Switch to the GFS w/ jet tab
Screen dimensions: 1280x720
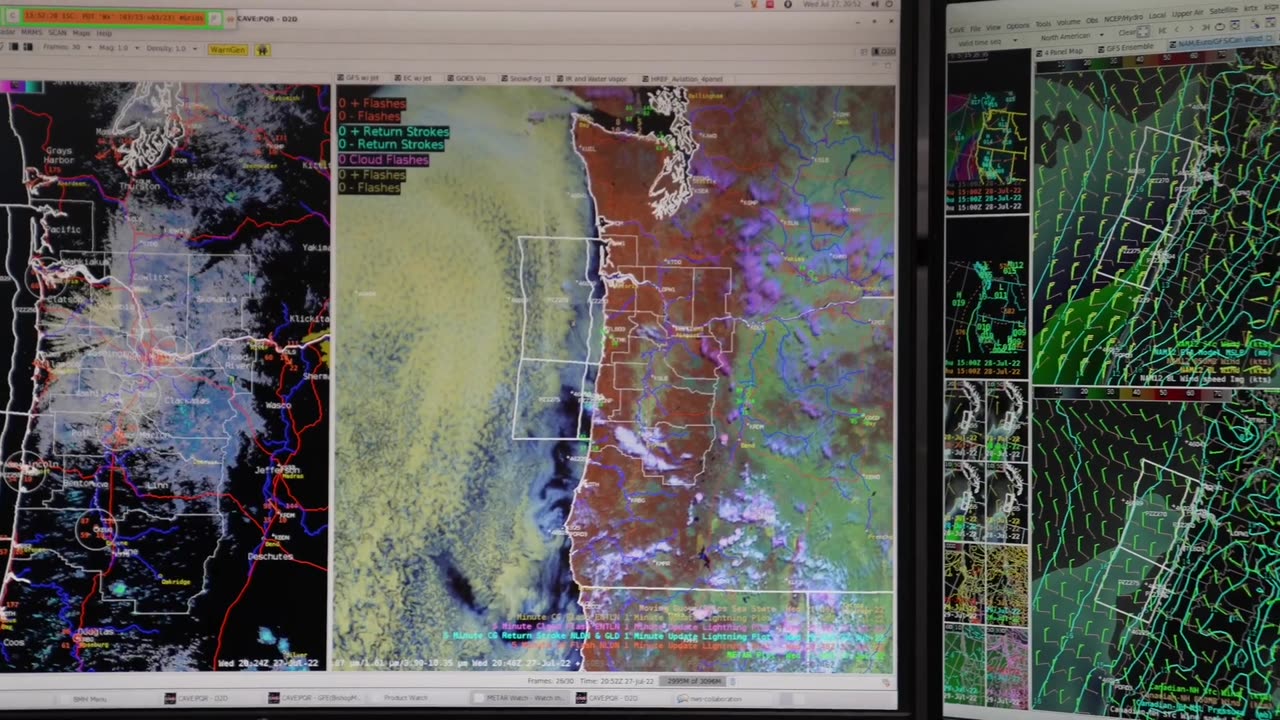[359, 78]
